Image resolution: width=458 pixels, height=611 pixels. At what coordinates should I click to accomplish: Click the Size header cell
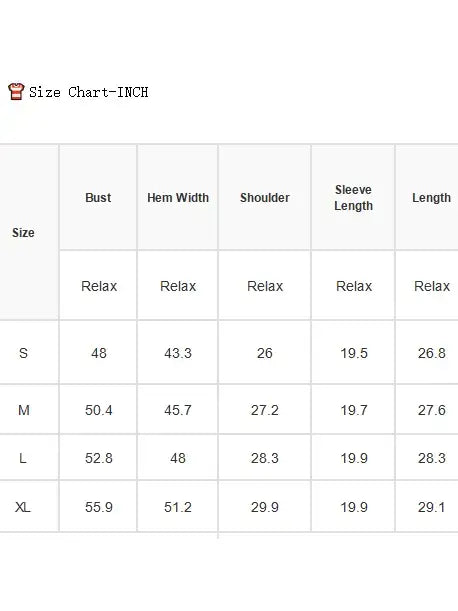coord(23,233)
